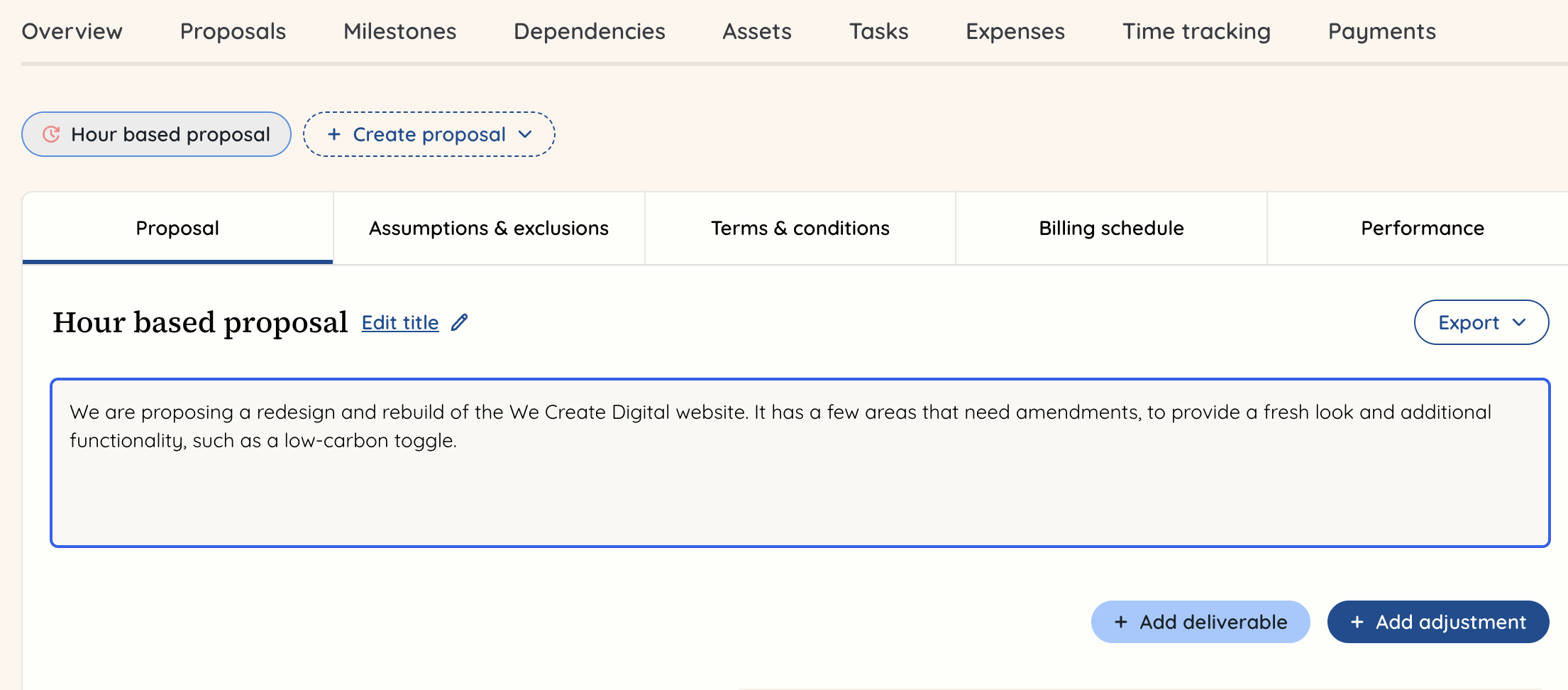Click the clock icon on Hour based proposal pill

click(x=50, y=133)
